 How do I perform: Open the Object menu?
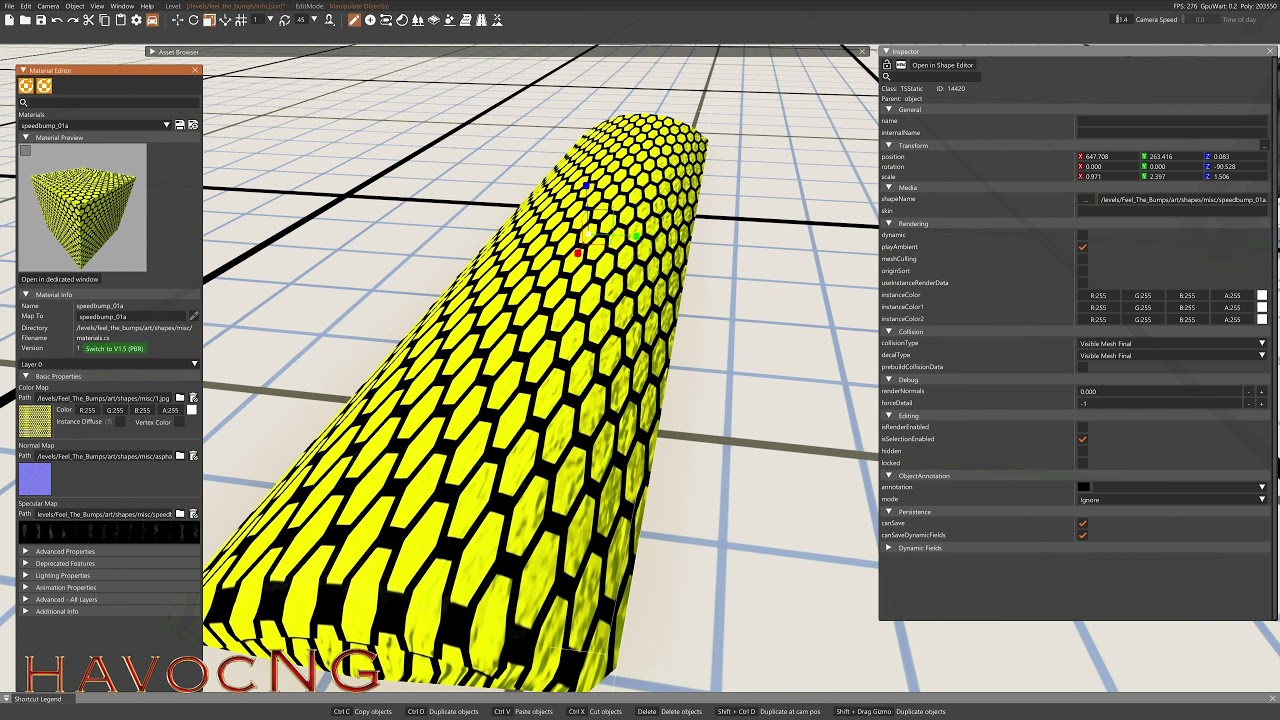pyautogui.click(x=75, y=6)
